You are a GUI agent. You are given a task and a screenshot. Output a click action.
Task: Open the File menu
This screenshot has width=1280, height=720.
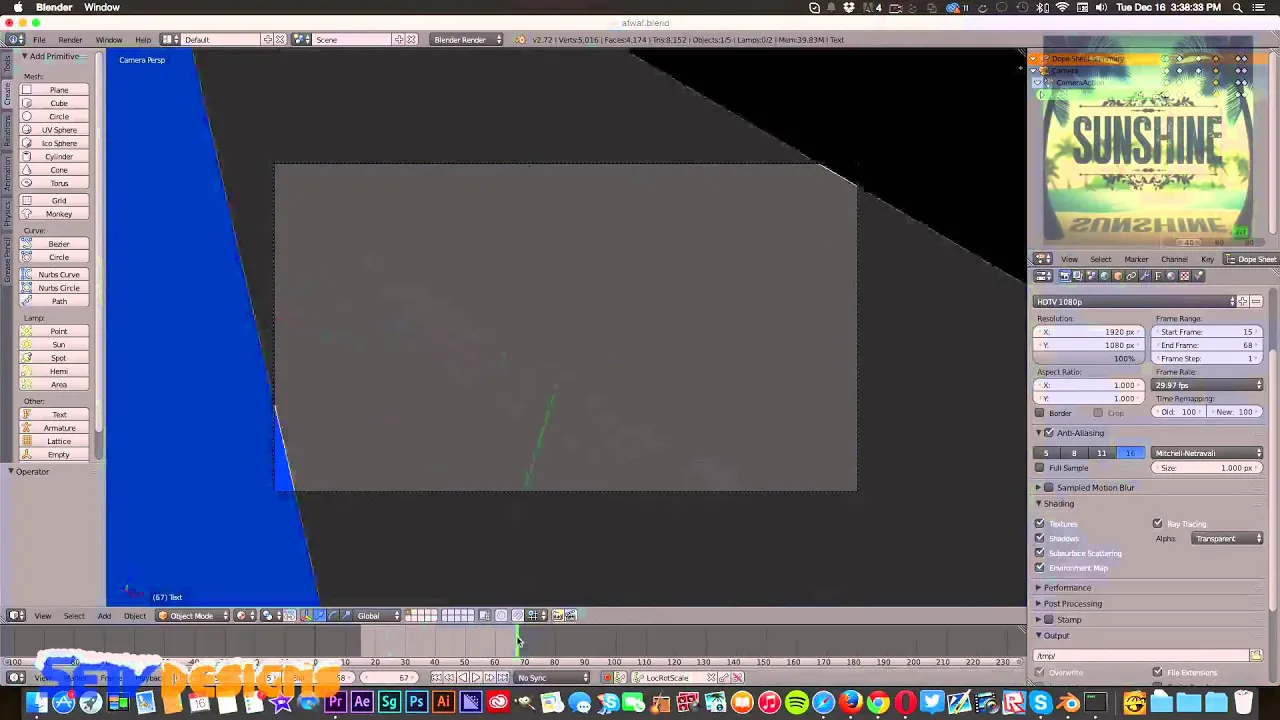(39, 40)
